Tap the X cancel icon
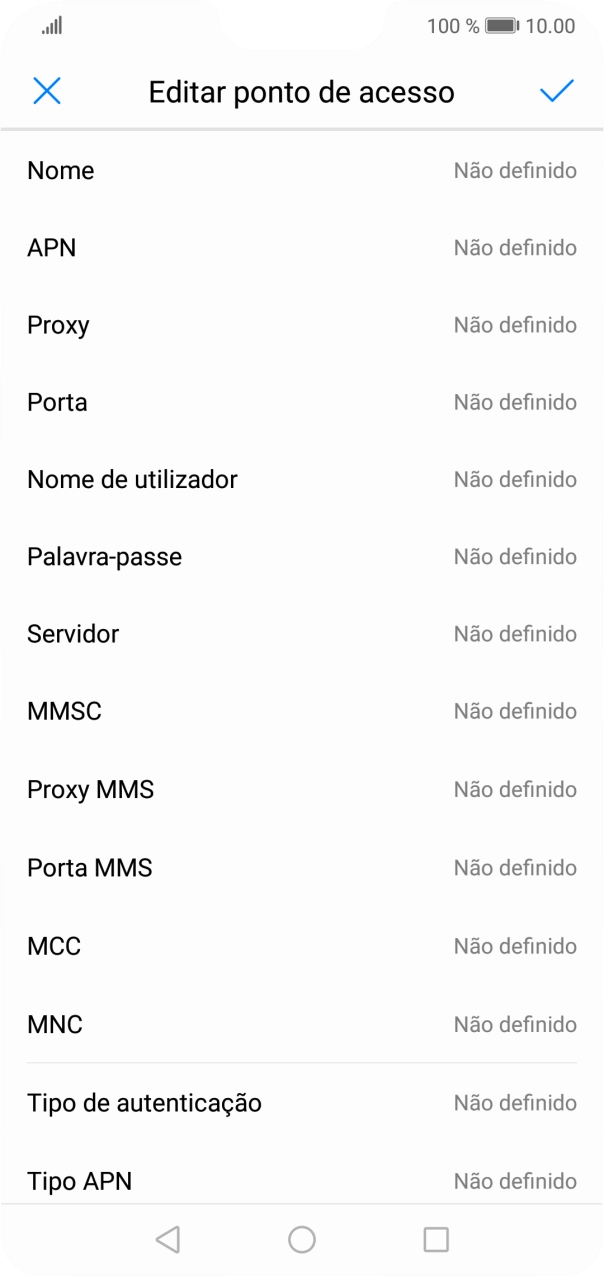Screen dimensions: 604x1276 pyautogui.click(x=47, y=92)
